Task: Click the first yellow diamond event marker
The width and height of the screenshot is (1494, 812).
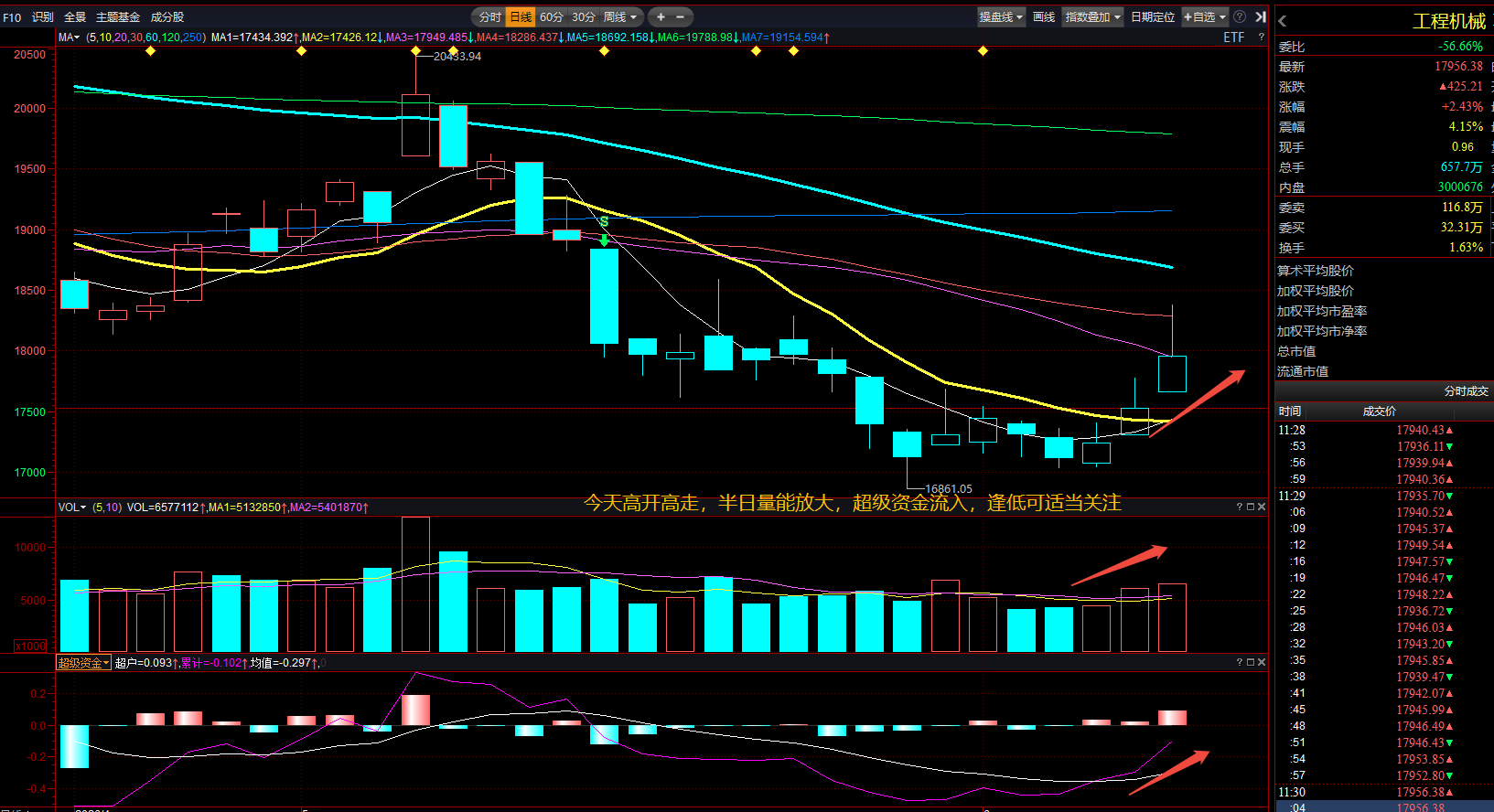Action: pyautogui.click(x=151, y=51)
